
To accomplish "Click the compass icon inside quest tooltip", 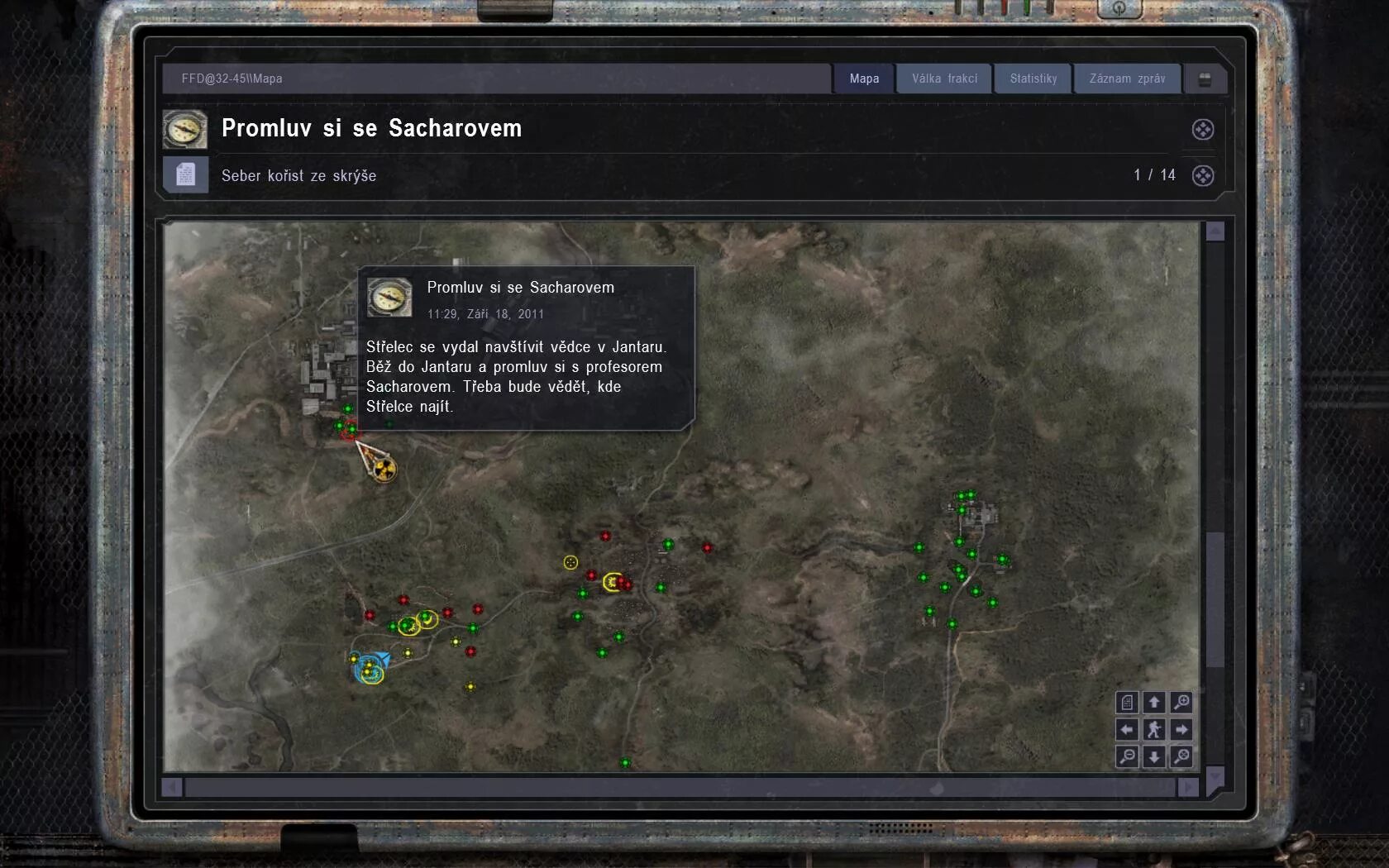I will click(389, 298).
